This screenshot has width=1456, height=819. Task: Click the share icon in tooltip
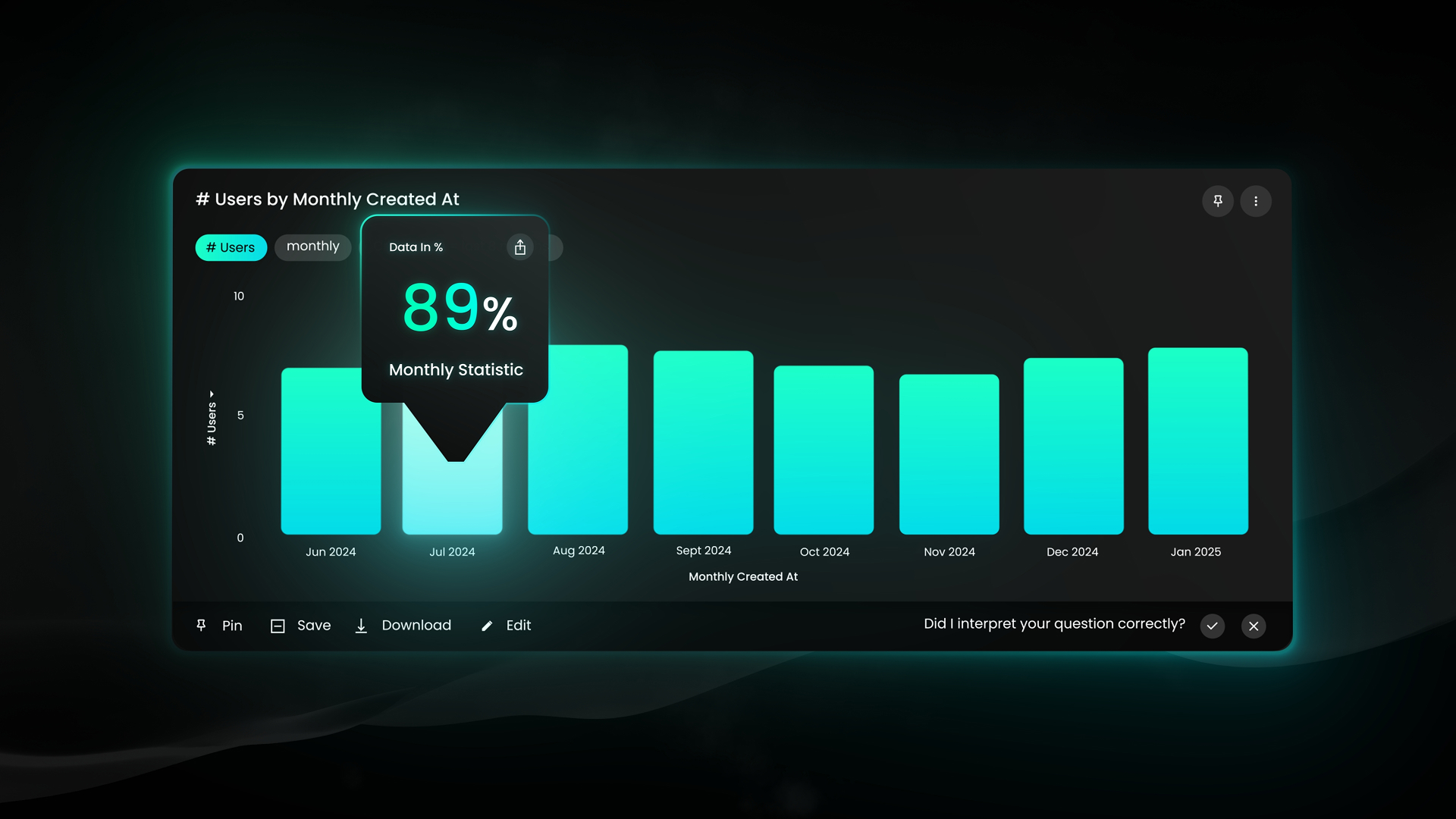tap(520, 247)
